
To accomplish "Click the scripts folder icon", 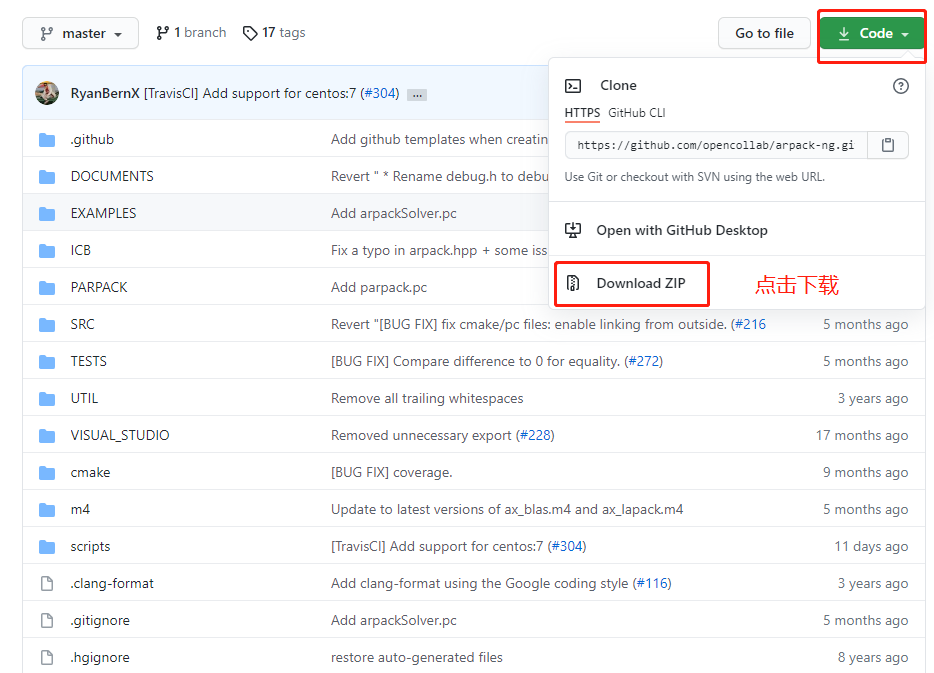I will 47,547.
